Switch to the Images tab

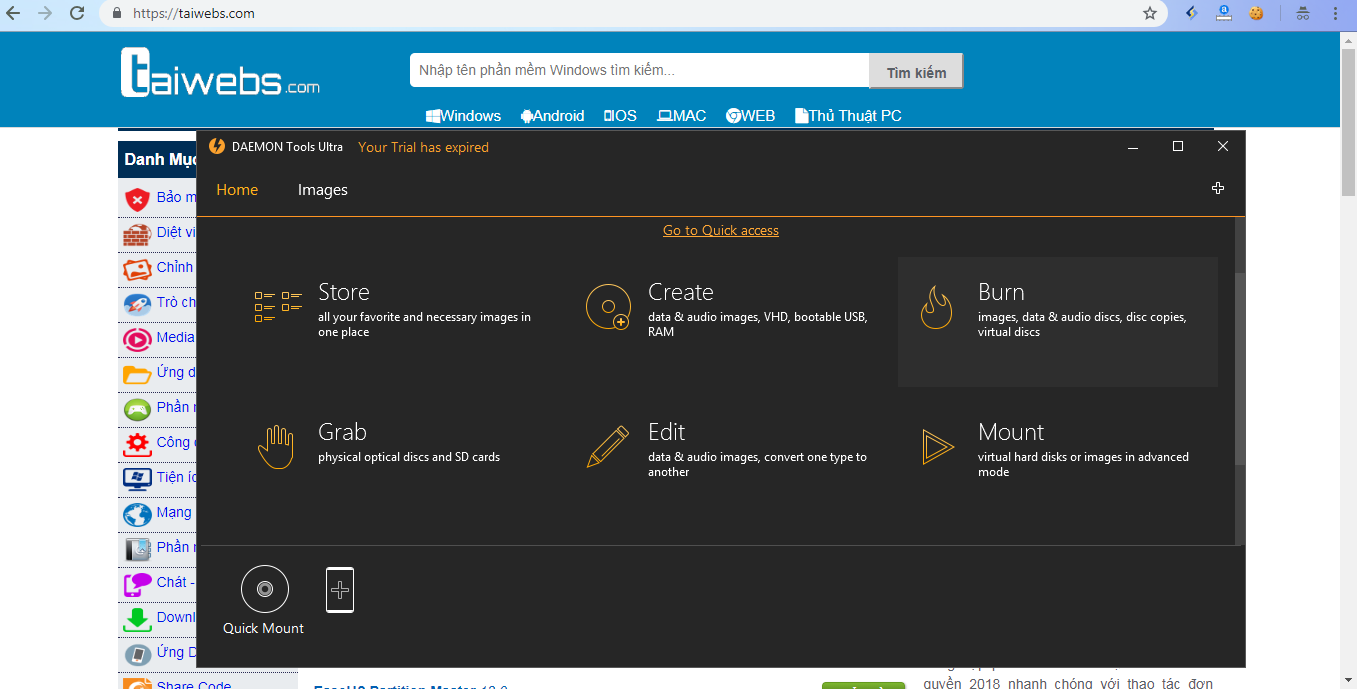[x=322, y=190]
